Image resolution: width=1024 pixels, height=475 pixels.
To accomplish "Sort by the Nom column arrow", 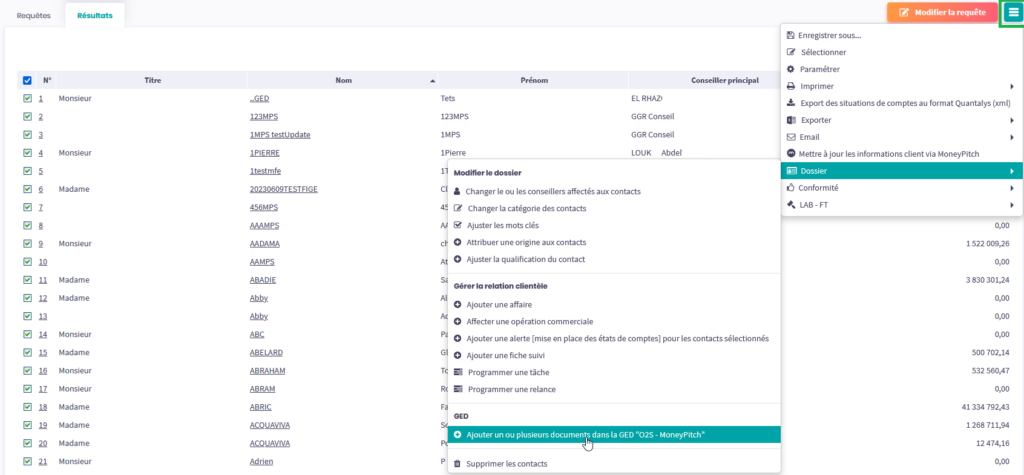I will pos(433,80).
